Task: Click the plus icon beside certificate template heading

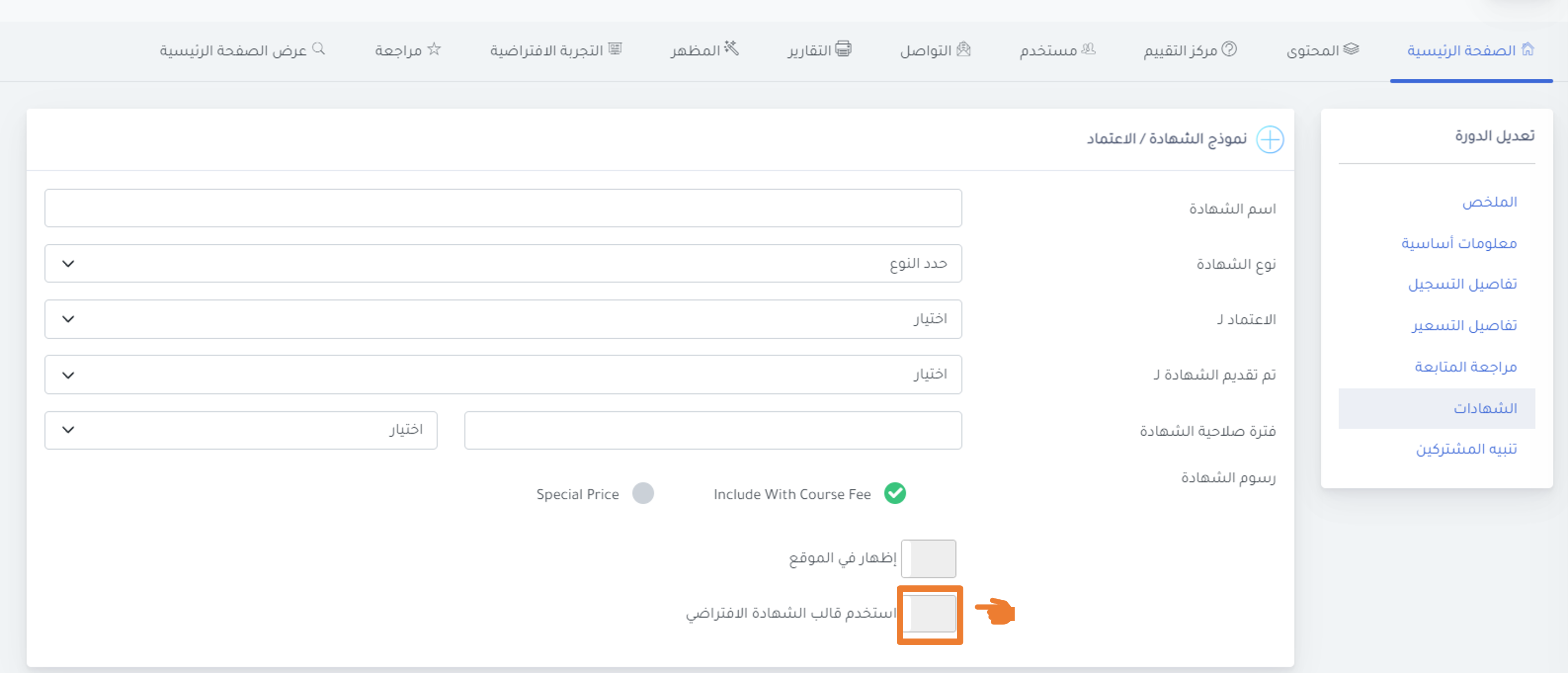Action: [1270, 139]
